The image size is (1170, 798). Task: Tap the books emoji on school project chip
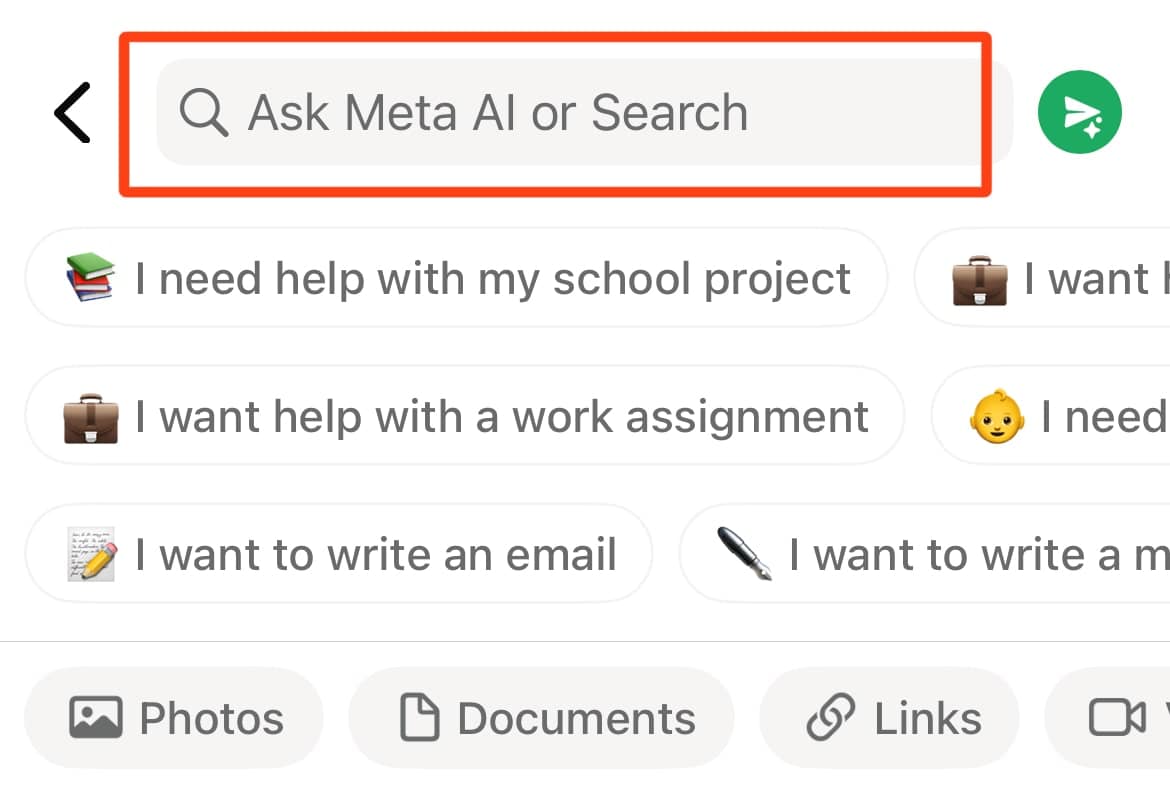90,278
